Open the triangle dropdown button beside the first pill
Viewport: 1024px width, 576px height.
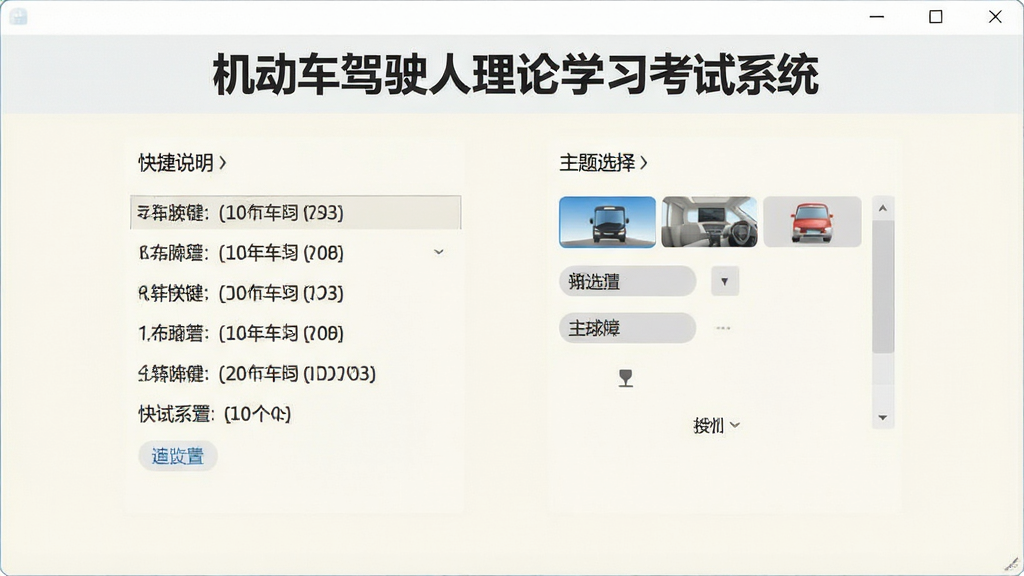tap(724, 281)
